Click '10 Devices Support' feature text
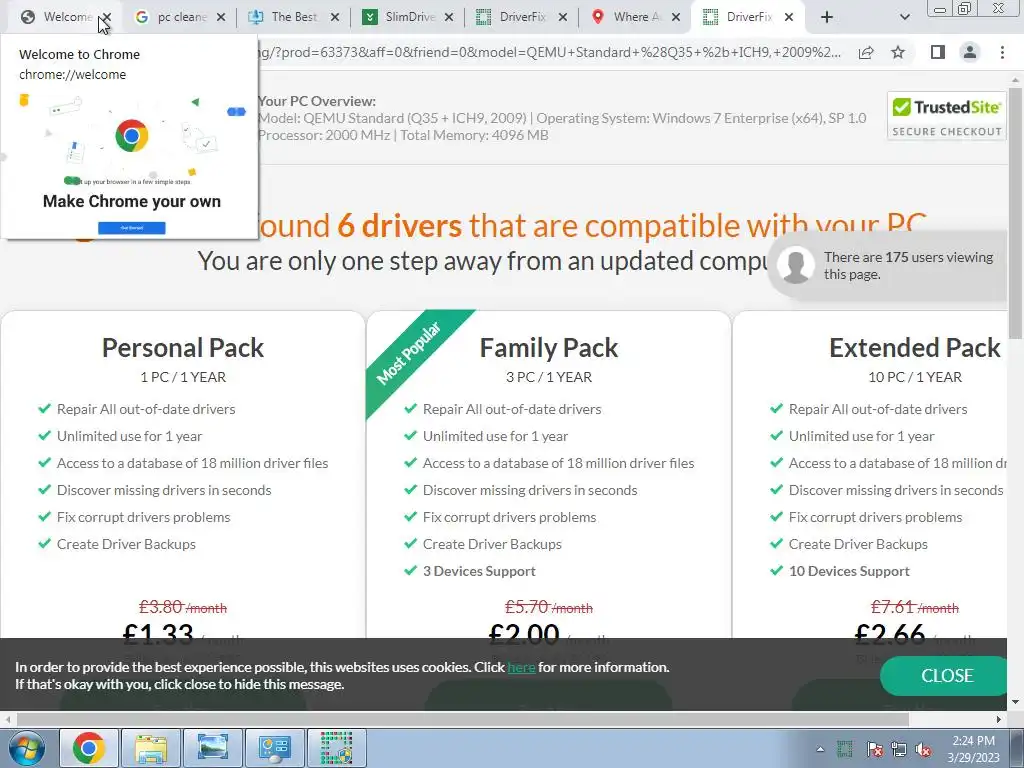 [x=849, y=571]
